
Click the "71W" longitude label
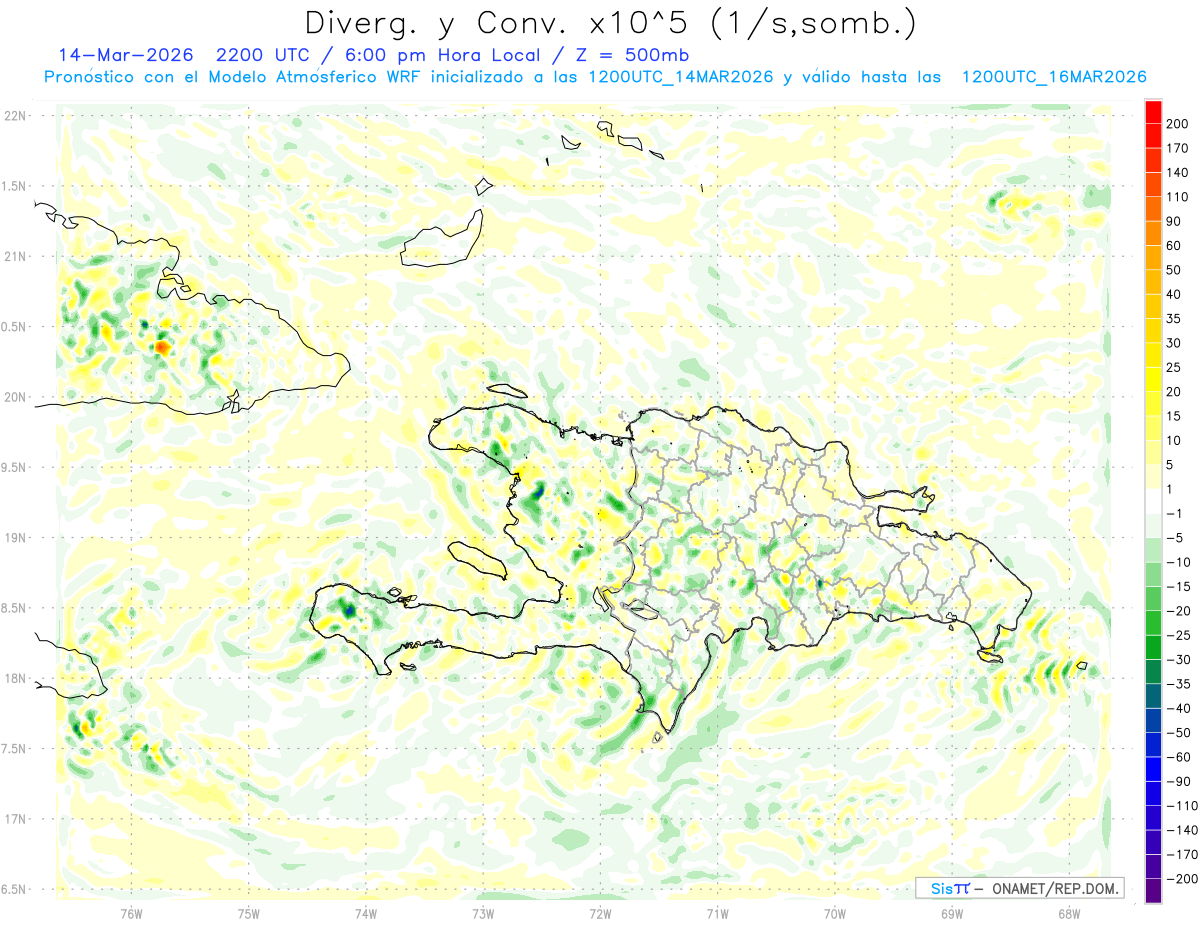717,914
